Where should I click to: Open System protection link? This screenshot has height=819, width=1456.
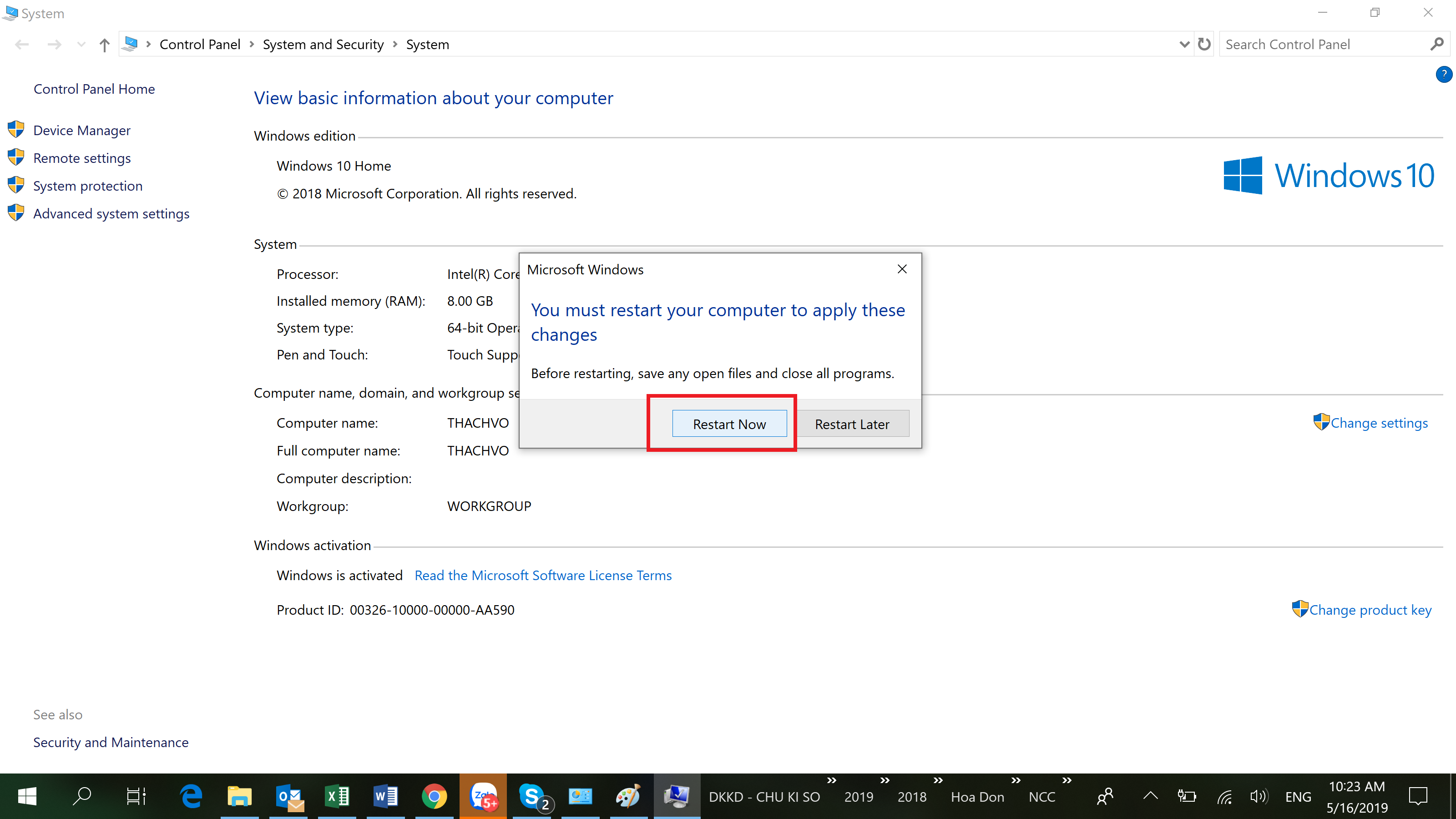[88, 185]
